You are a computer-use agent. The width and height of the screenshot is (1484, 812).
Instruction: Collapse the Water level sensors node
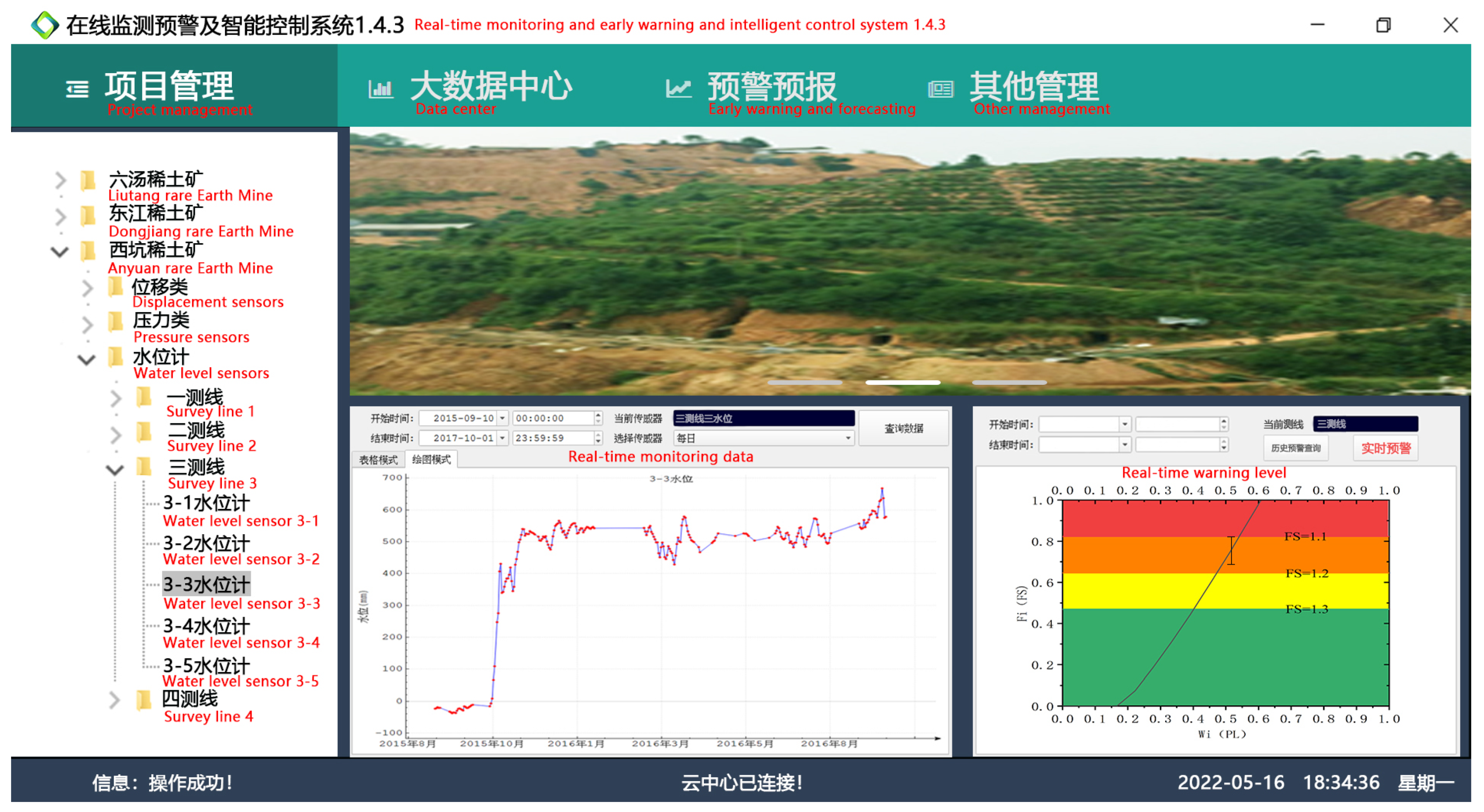[x=86, y=361]
